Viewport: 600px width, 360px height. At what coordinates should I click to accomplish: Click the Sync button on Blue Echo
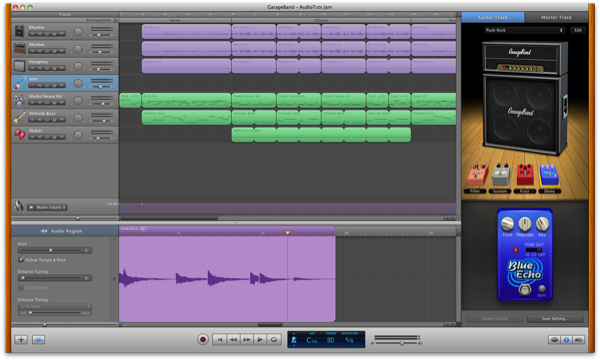pyautogui.click(x=541, y=289)
